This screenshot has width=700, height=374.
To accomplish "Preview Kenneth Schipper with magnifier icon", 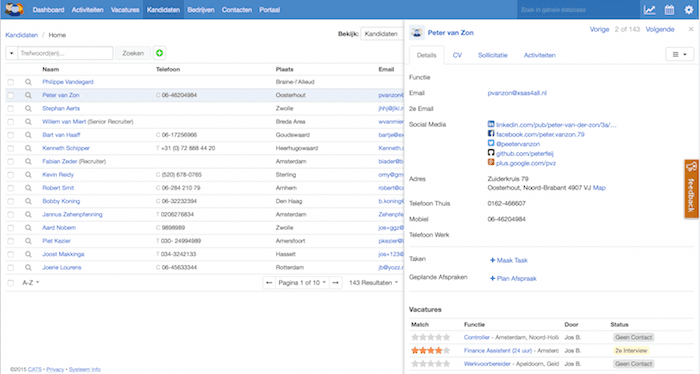I will [28, 148].
